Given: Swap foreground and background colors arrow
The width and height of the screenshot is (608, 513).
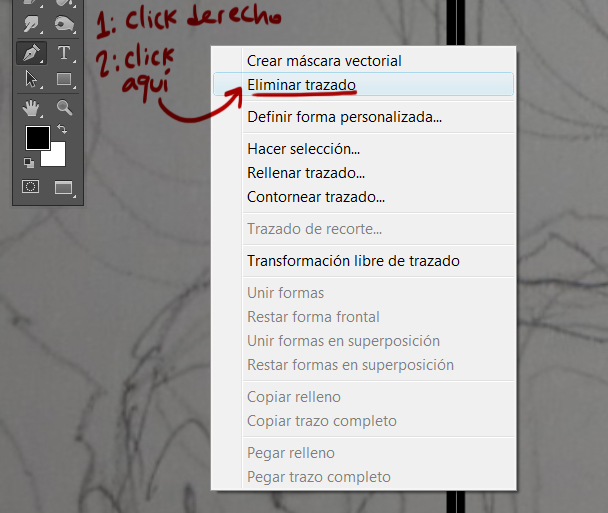Looking at the screenshot, I should click(62, 128).
